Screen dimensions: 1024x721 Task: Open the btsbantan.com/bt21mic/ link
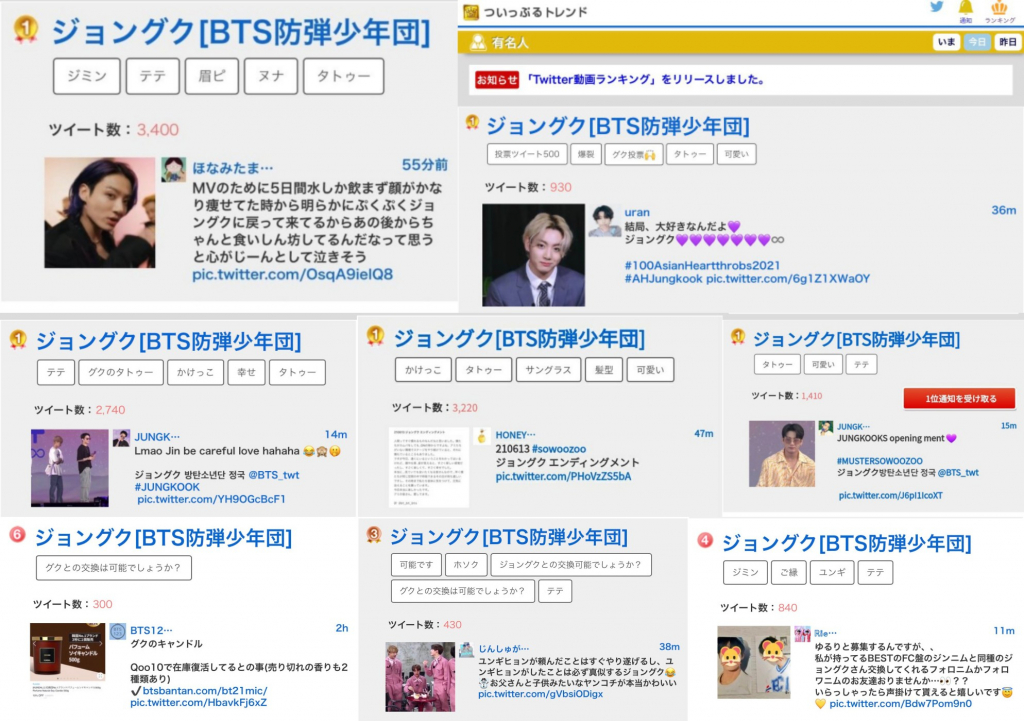(x=205, y=691)
